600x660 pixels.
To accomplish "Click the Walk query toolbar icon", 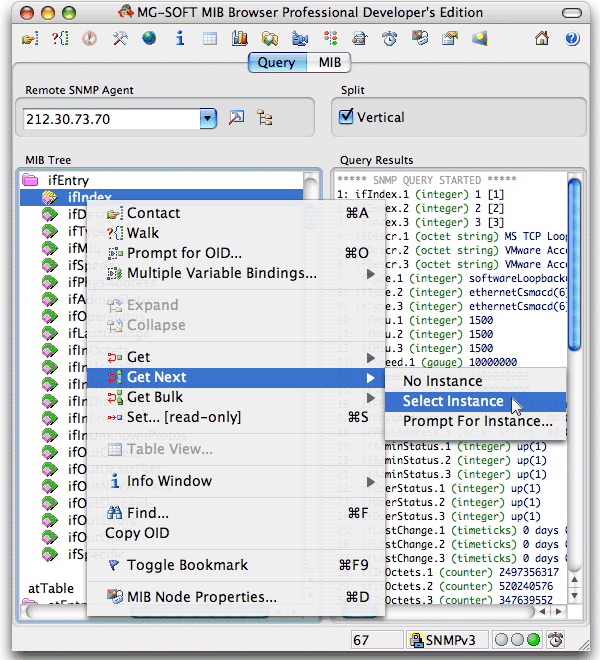I will (x=60, y=39).
